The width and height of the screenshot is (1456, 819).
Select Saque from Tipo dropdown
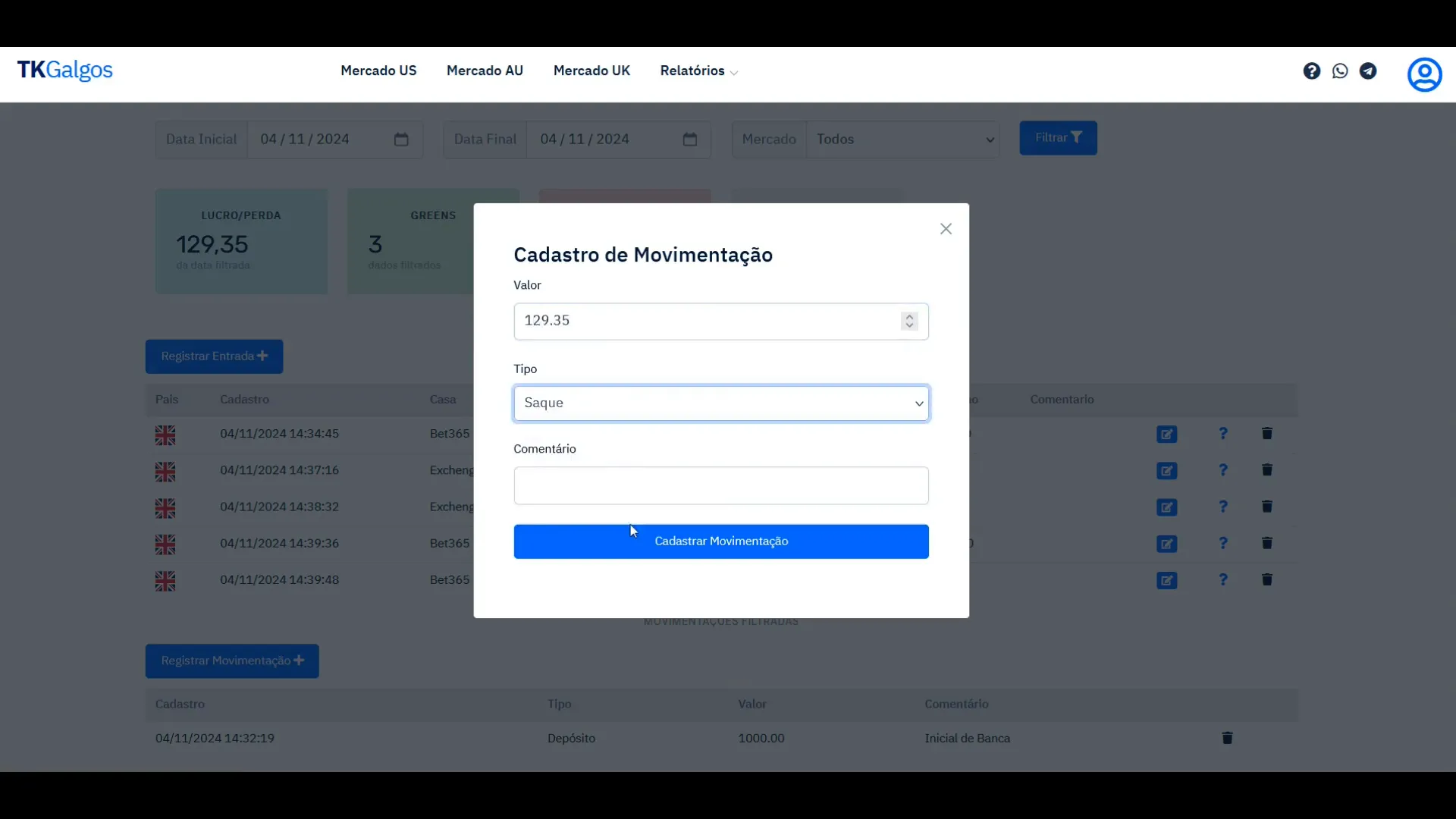click(x=721, y=402)
